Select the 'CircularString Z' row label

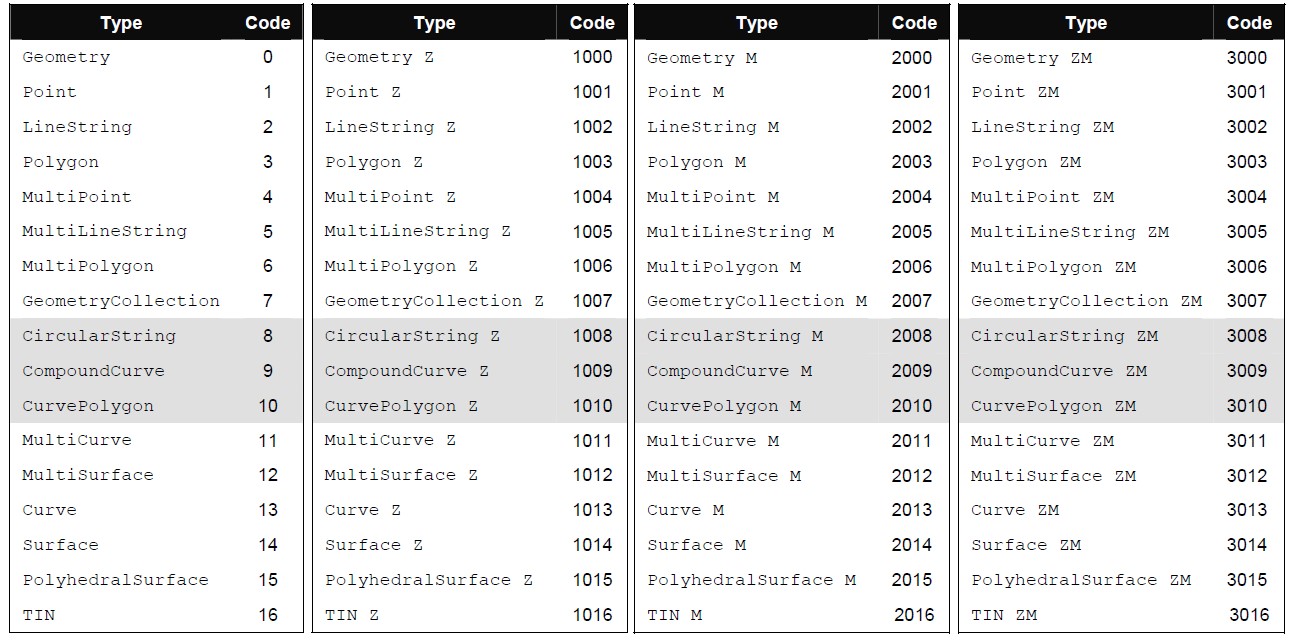click(412, 336)
